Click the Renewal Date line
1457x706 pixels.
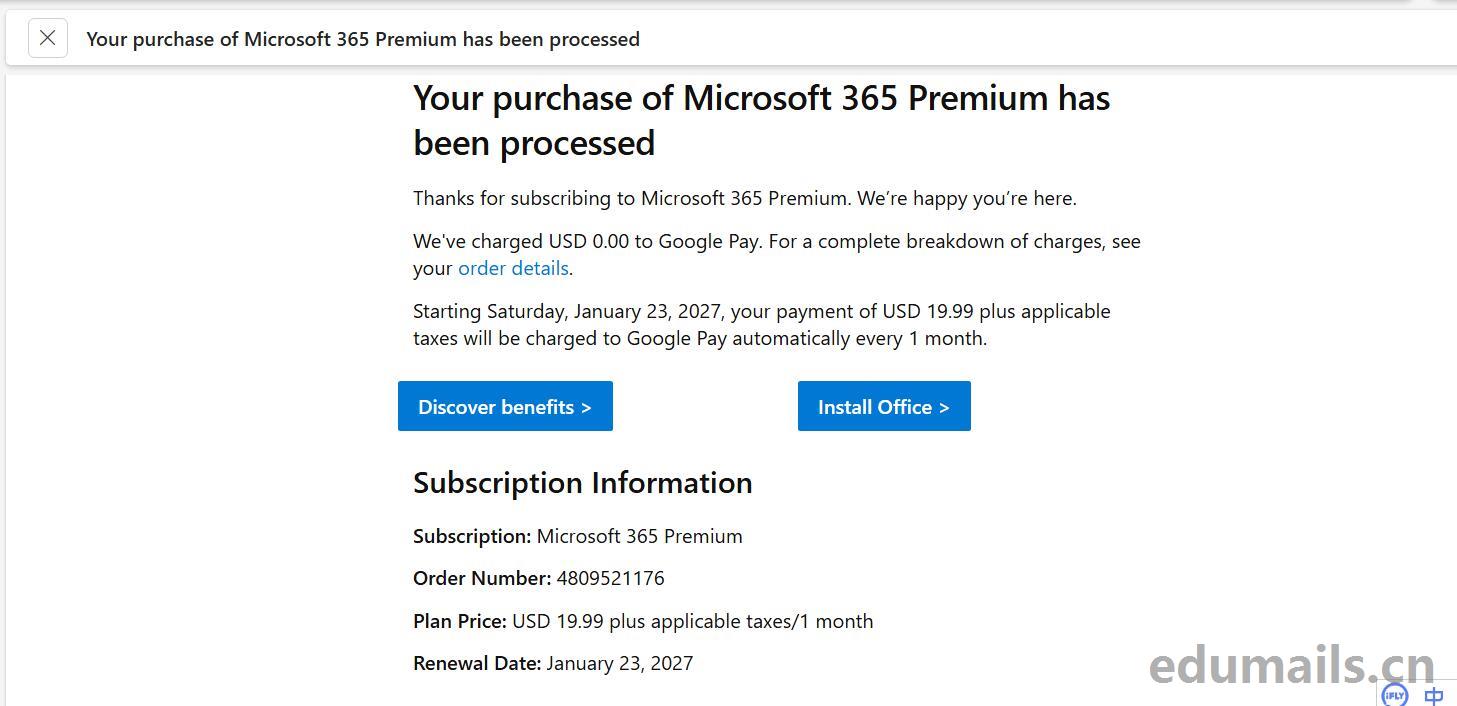point(553,663)
